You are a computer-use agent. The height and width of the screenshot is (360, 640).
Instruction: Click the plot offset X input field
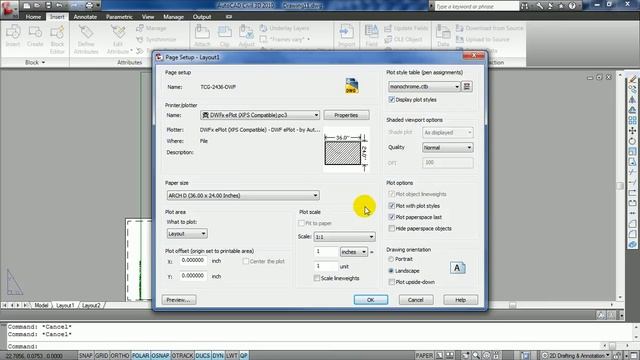(x=193, y=260)
